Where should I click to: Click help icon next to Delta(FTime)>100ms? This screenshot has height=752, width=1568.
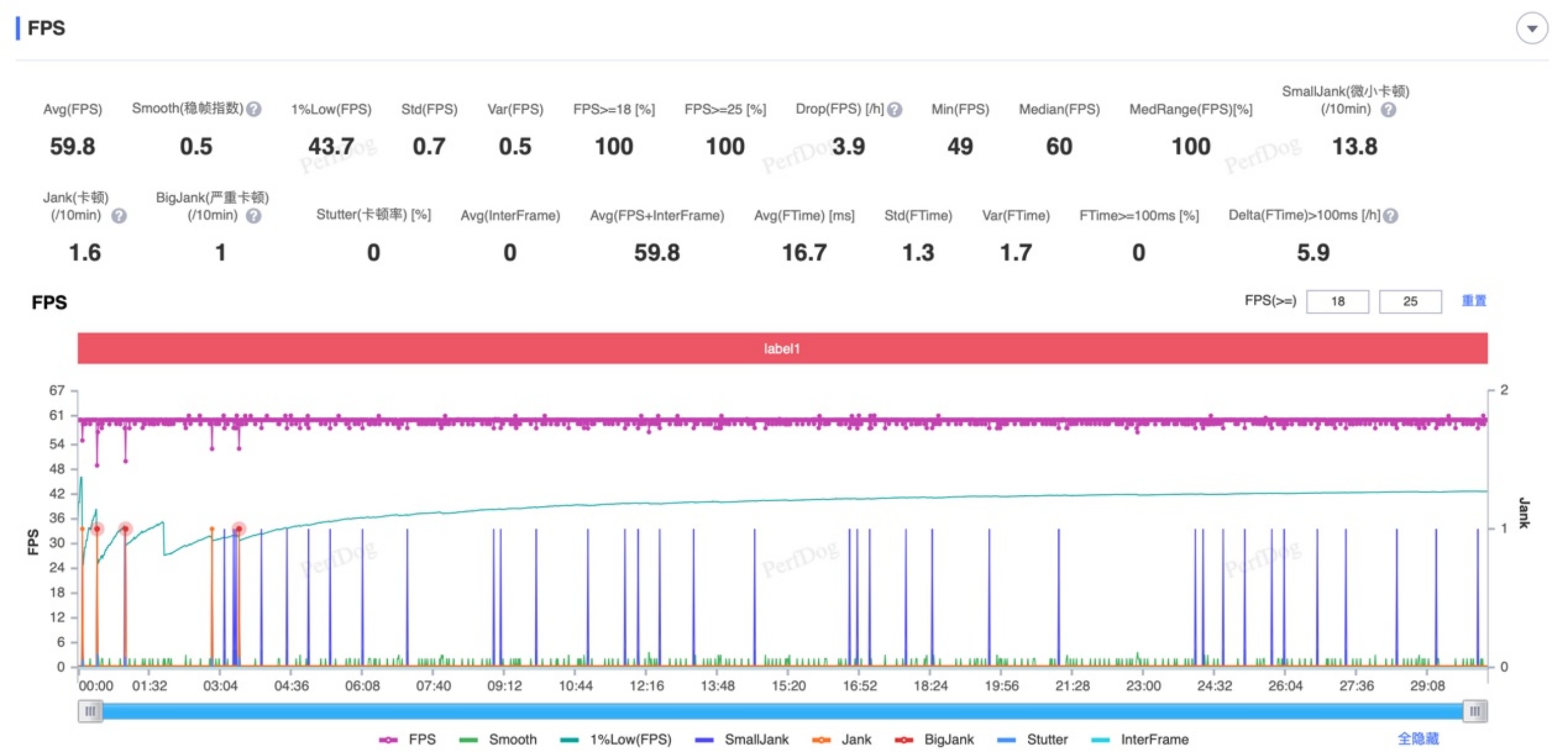(x=1390, y=216)
